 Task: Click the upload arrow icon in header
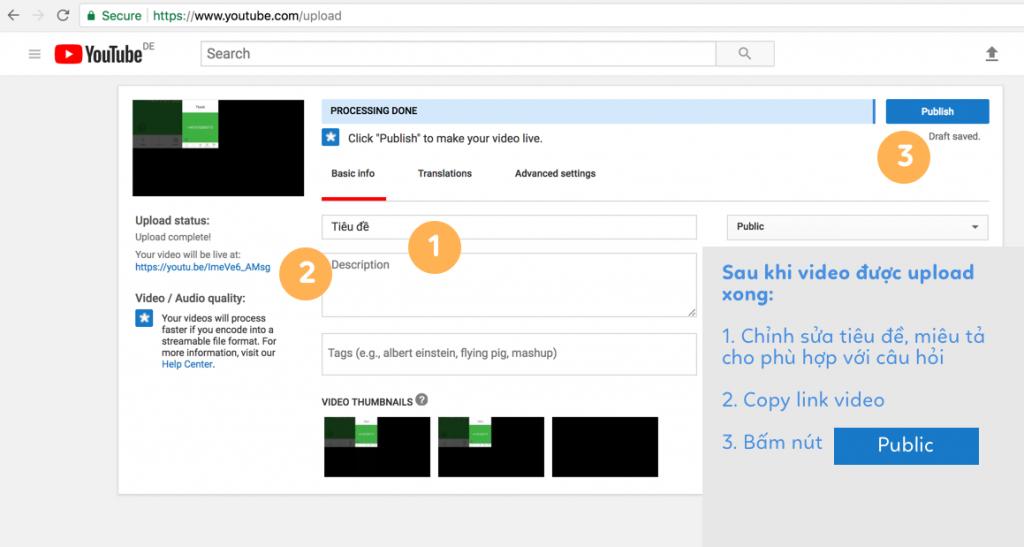991,54
